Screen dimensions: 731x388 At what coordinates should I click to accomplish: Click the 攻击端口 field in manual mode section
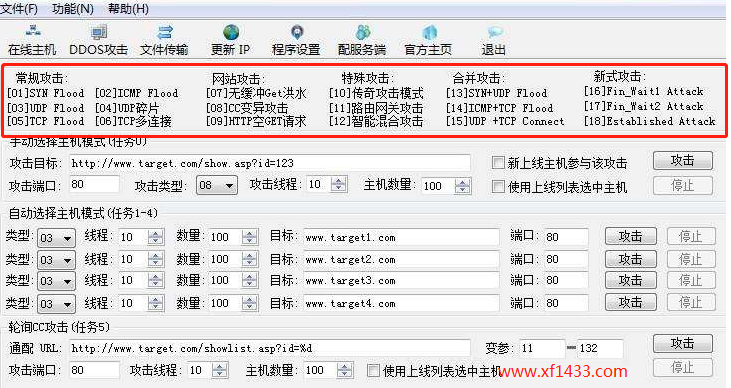pyautogui.click(x=94, y=185)
